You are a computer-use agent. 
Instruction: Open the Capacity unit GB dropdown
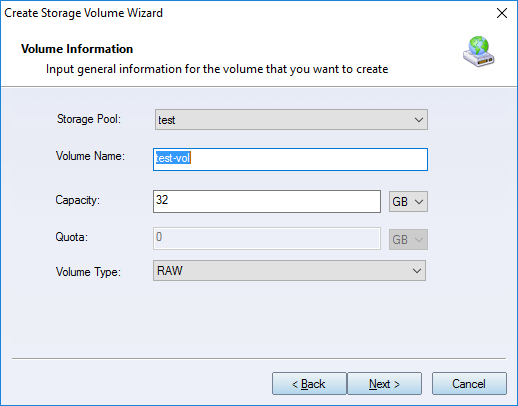[x=408, y=201]
